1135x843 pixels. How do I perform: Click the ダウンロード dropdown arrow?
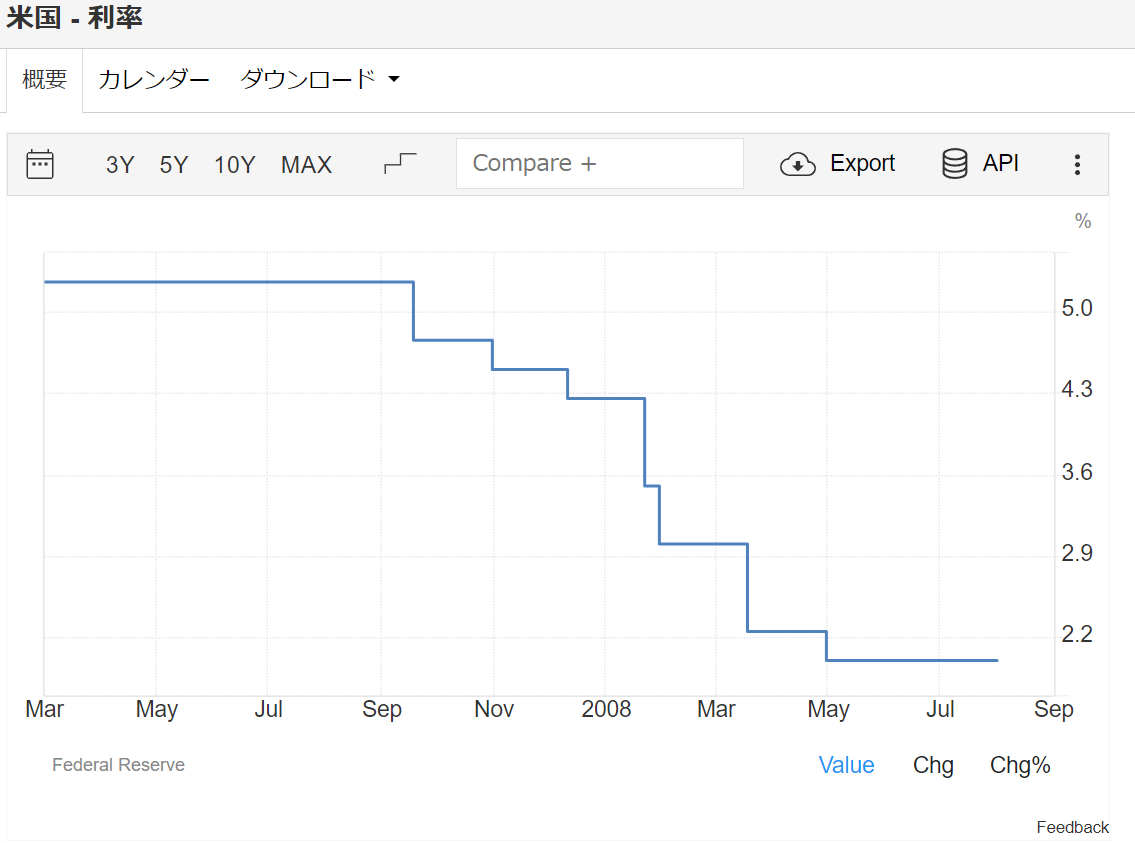click(x=393, y=80)
